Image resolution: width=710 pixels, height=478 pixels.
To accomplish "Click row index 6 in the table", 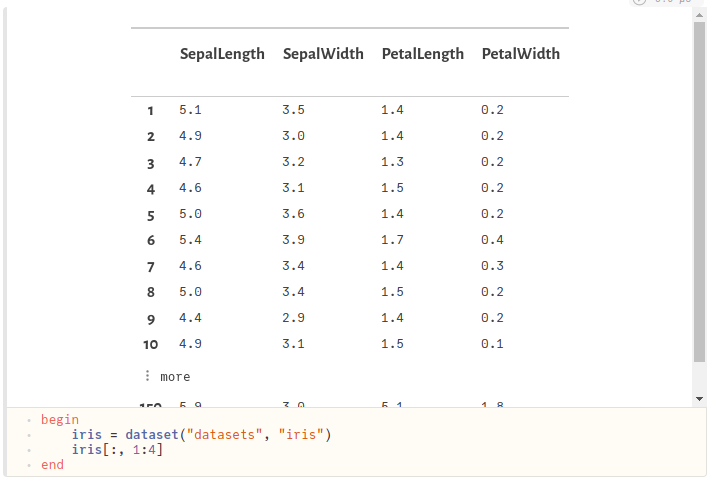I will tap(151, 240).
